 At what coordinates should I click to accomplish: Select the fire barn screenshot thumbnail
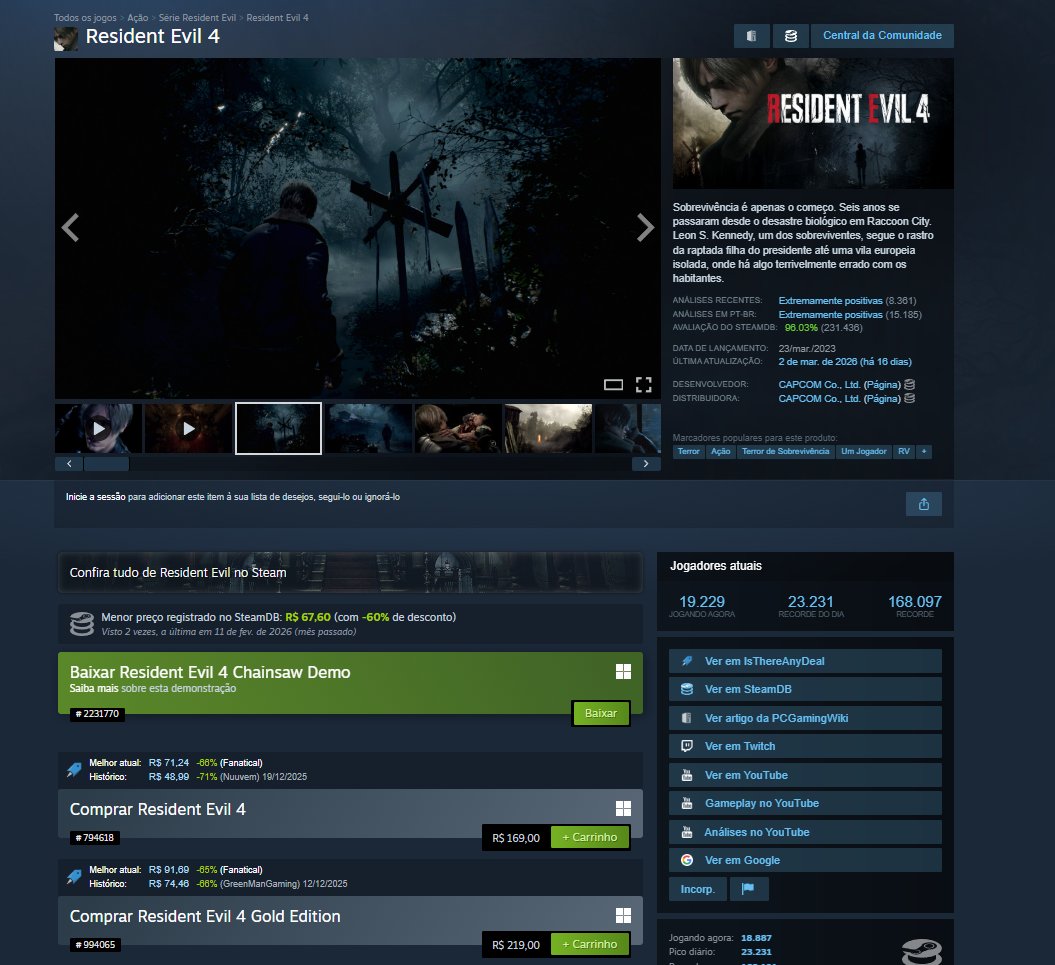coord(548,429)
